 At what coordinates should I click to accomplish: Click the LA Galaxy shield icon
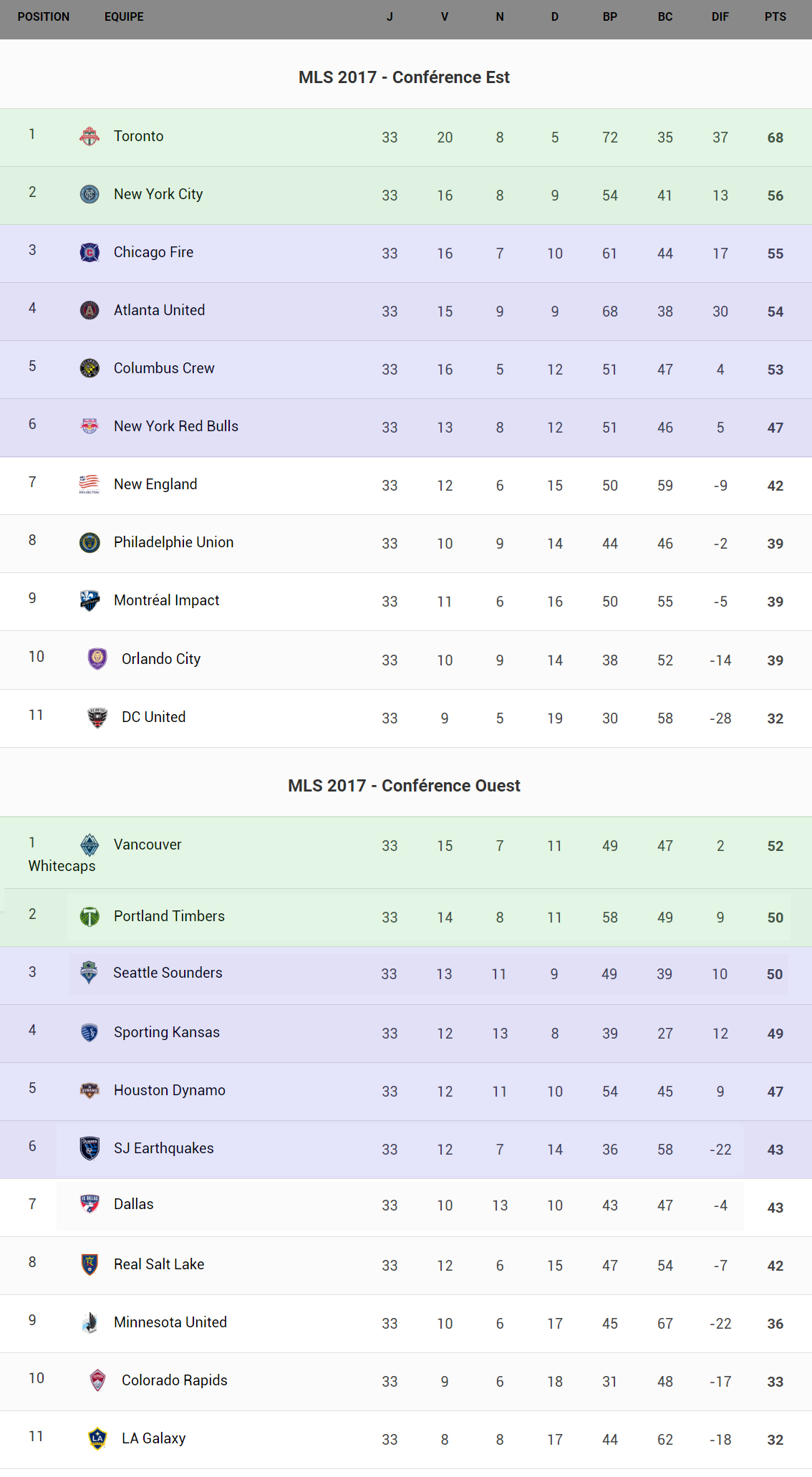click(x=97, y=1438)
